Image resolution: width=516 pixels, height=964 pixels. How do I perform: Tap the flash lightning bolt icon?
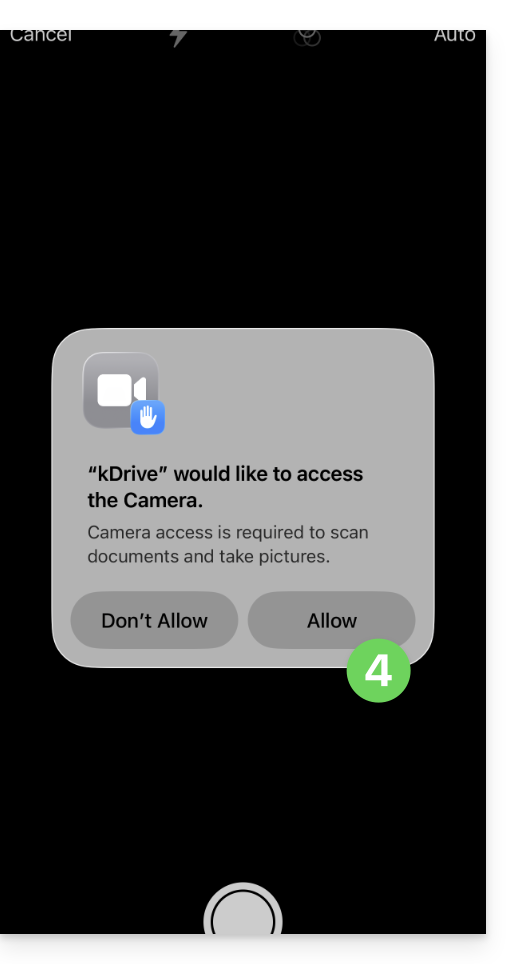(178, 37)
